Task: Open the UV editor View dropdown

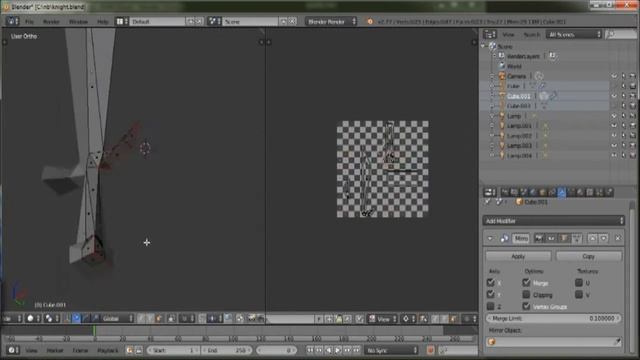Action: click(x=383, y=319)
